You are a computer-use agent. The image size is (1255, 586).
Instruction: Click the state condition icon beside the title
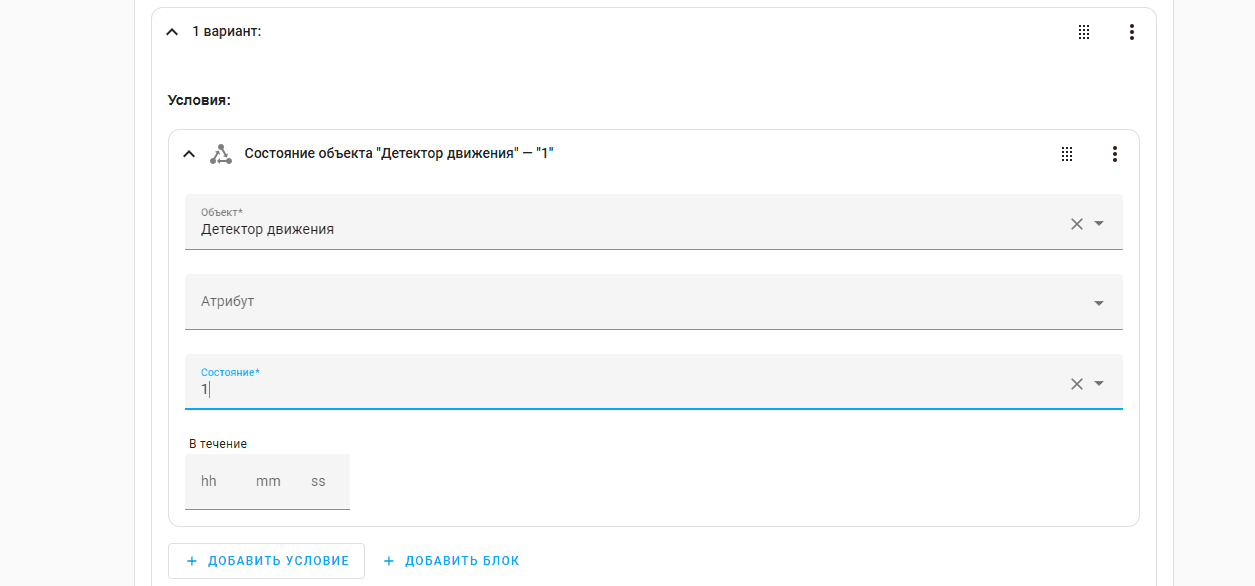pyautogui.click(x=220, y=154)
